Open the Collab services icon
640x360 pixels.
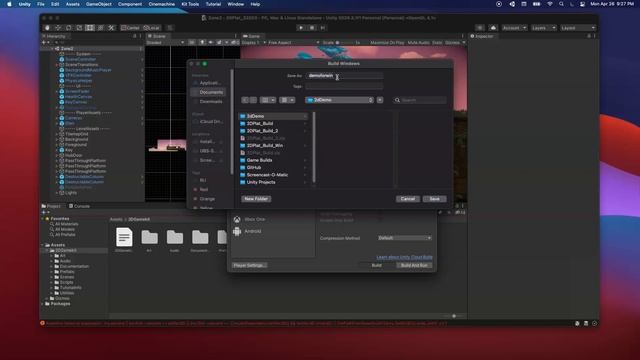pyautogui.click(x=480, y=28)
